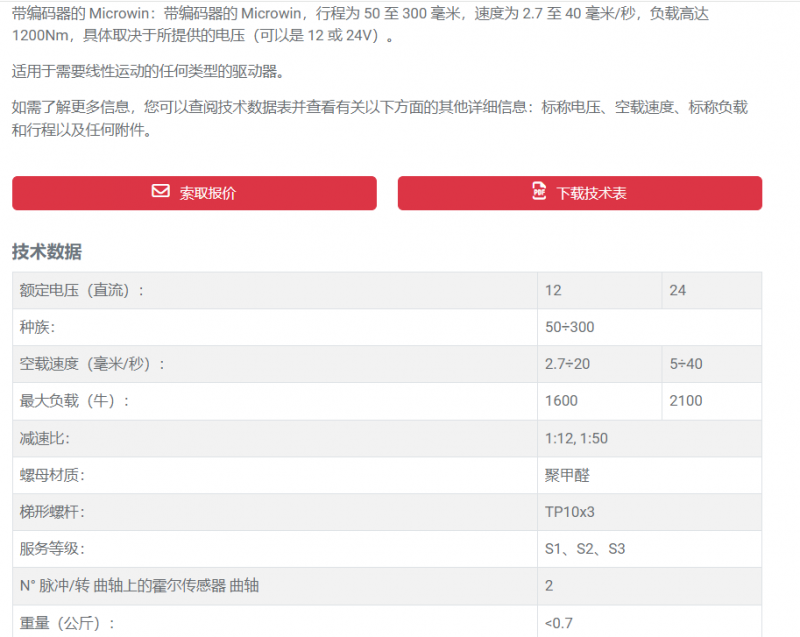
Task: Click the 额定电压（直流）row label
Action: 82,291
